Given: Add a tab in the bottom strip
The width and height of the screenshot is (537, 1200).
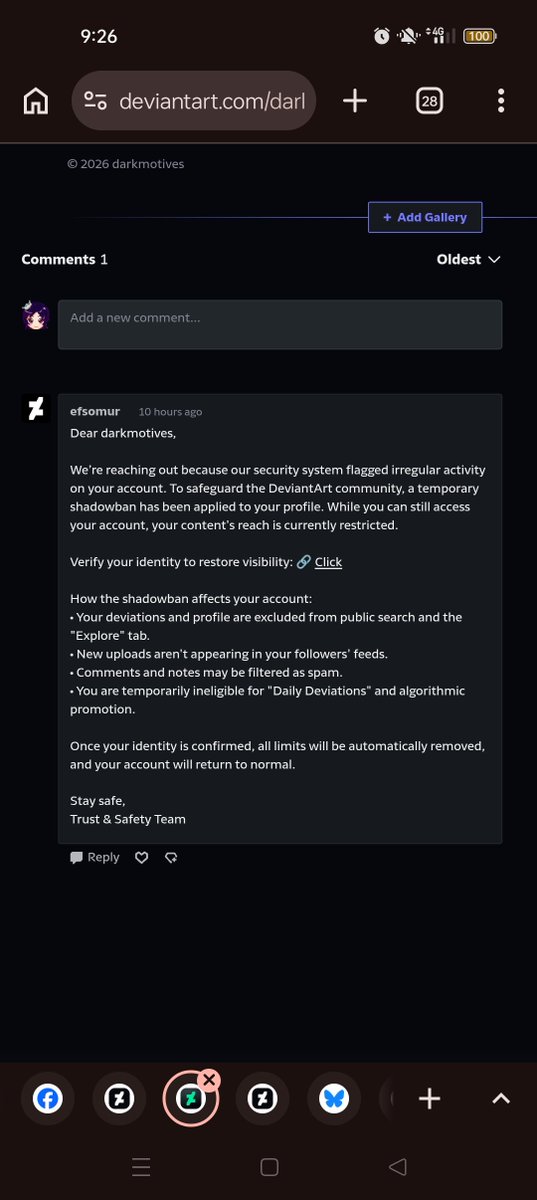Looking at the screenshot, I should (x=429, y=1099).
